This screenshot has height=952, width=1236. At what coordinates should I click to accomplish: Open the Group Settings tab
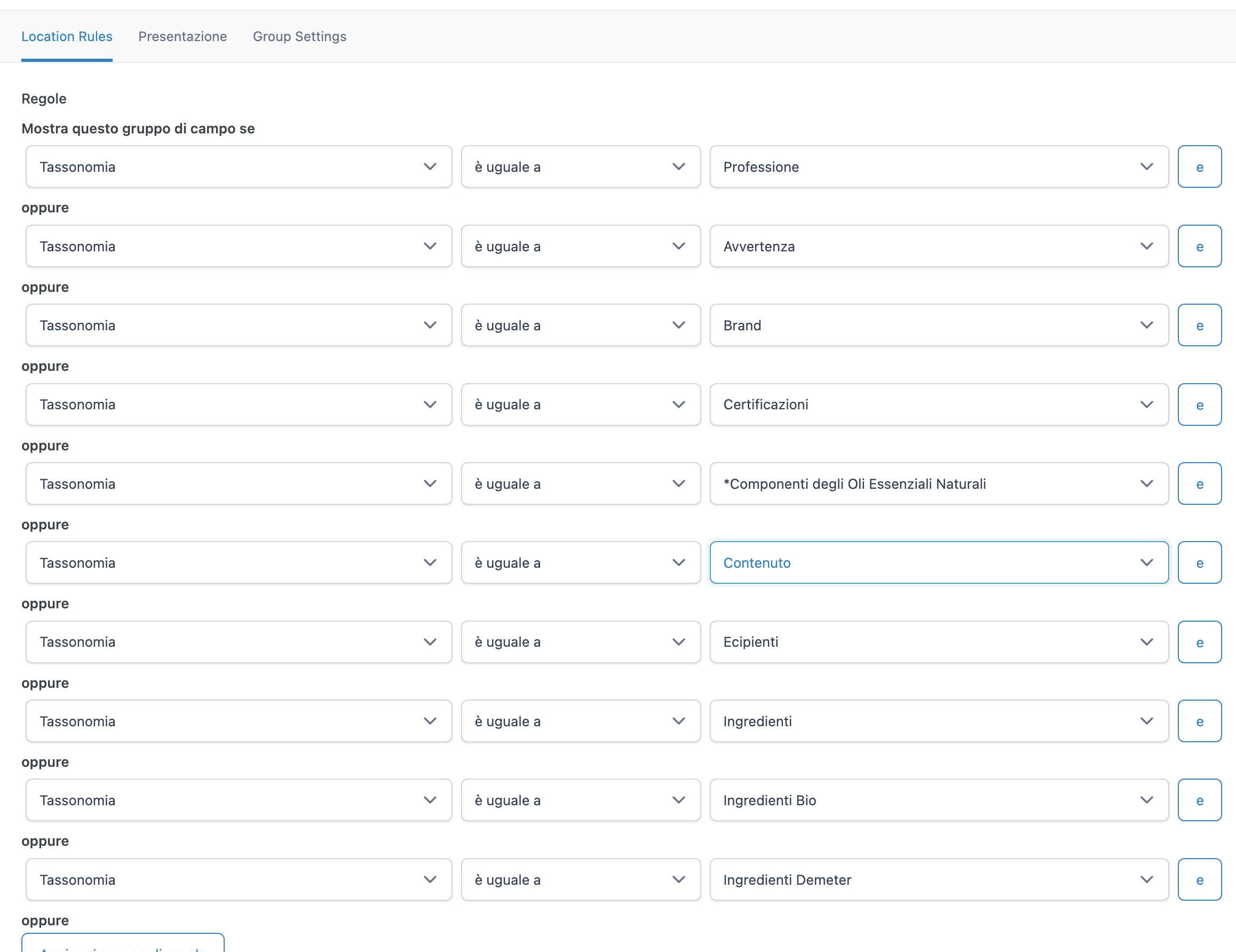[x=299, y=36]
